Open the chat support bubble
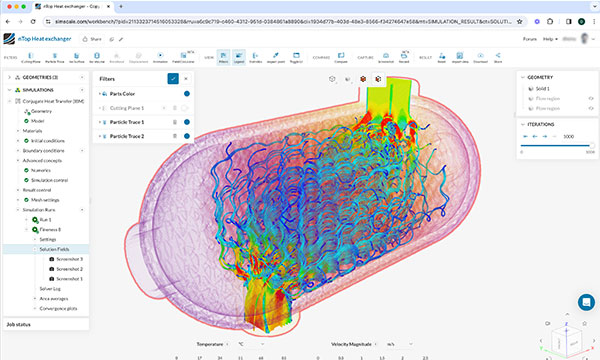The image size is (600, 360). [x=586, y=302]
